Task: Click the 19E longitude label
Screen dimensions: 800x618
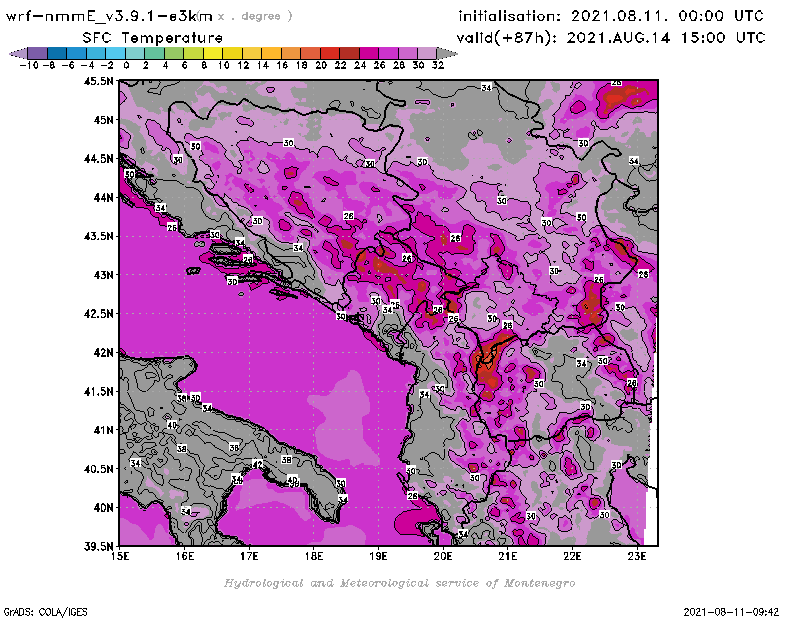Action: coord(378,556)
